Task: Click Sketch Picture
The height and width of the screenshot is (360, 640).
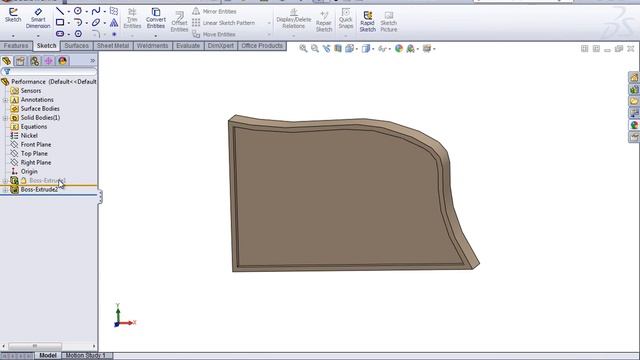Action: pyautogui.click(x=389, y=21)
